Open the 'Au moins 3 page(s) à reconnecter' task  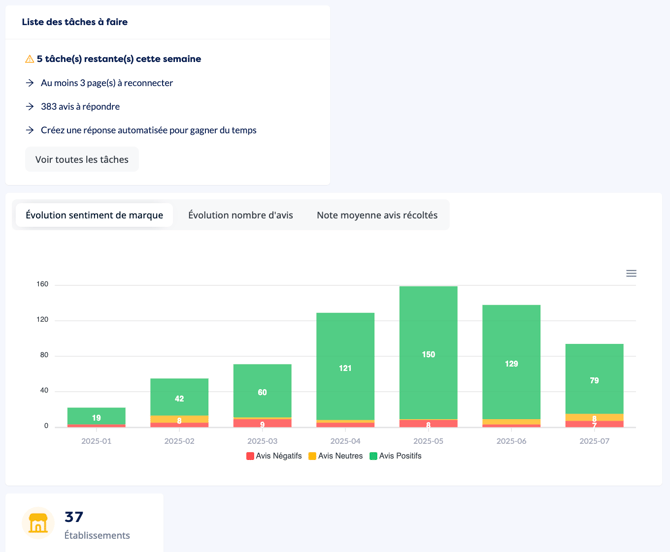point(107,83)
